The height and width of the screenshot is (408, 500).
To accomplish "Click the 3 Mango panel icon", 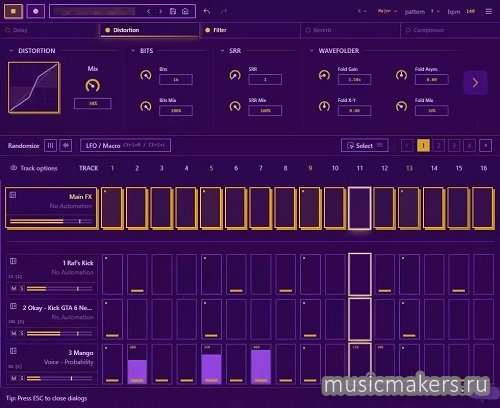I will point(13,351).
